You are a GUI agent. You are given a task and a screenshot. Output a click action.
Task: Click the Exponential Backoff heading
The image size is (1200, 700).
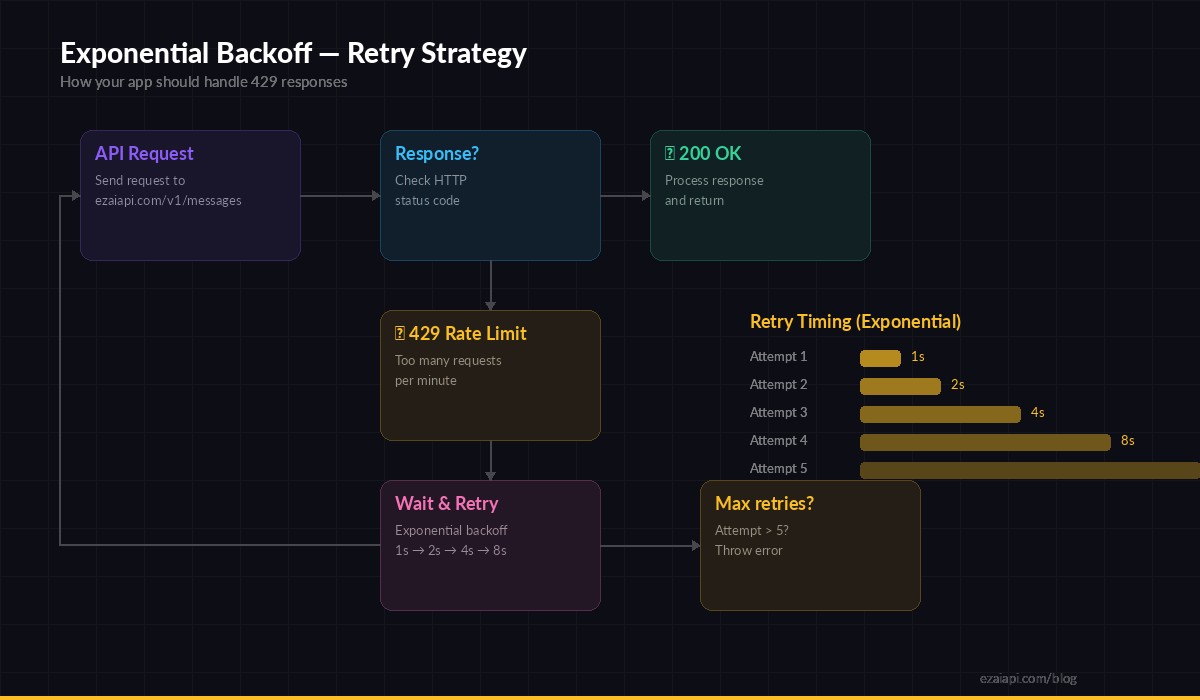point(293,53)
